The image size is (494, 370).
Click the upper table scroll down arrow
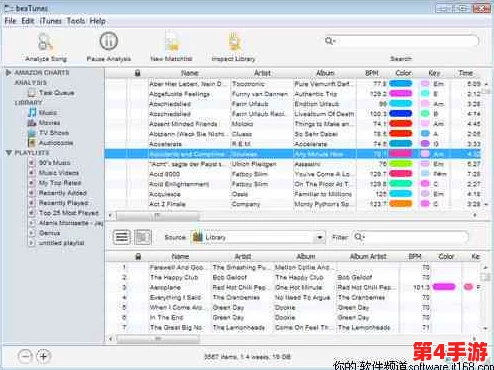click(x=486, y=204)
